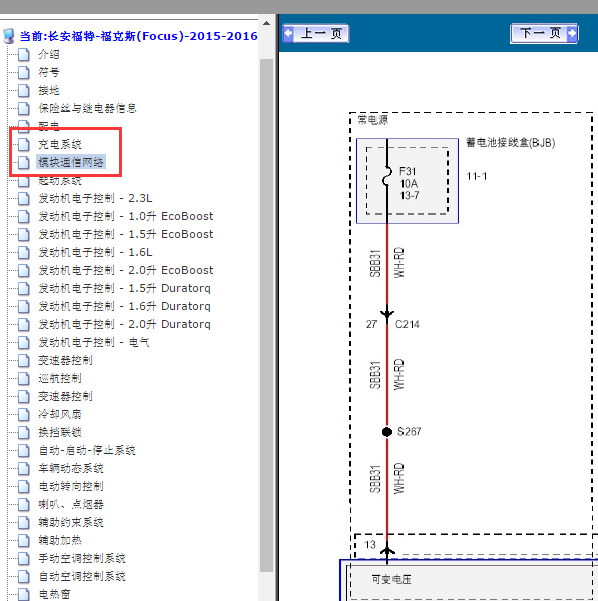
Task: Click page icon beside 巡航控制
Action: point(24,379)
